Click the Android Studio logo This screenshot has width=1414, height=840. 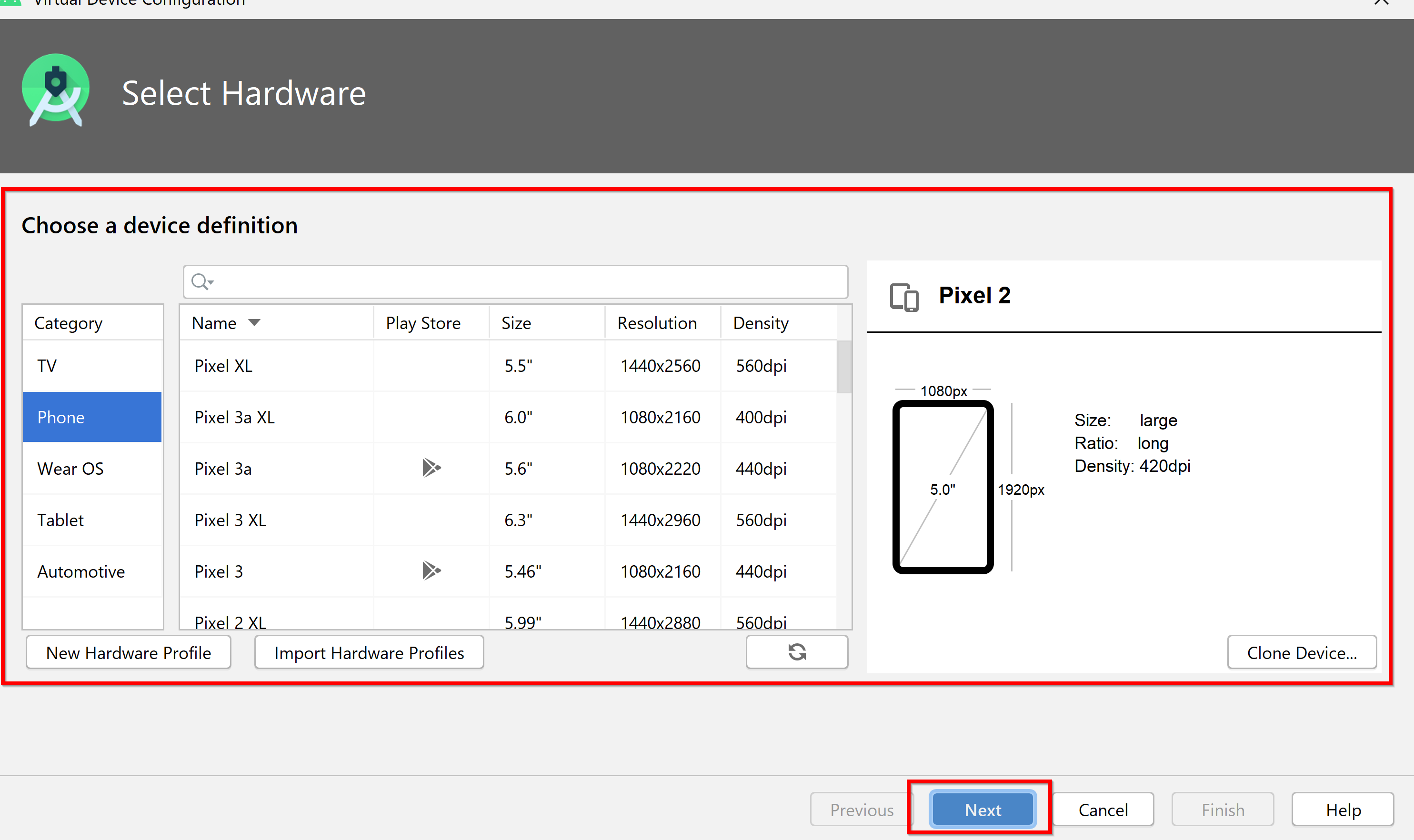tap(55, 90)
